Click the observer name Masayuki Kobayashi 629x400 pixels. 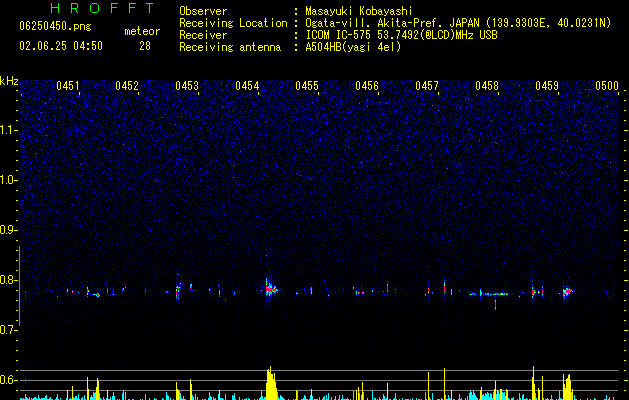coord(359,11)
